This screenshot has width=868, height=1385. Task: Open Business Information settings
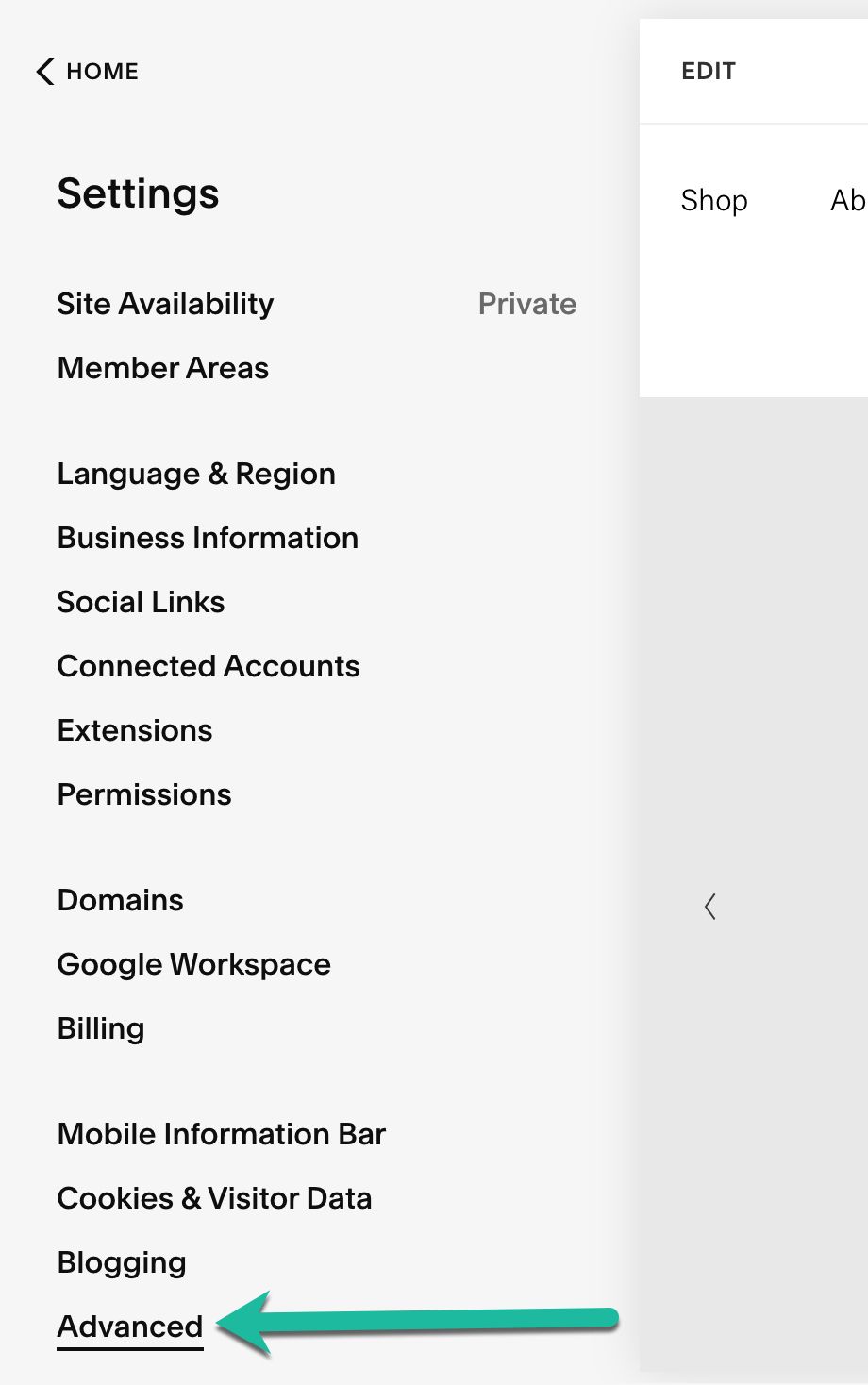[208, 538]
